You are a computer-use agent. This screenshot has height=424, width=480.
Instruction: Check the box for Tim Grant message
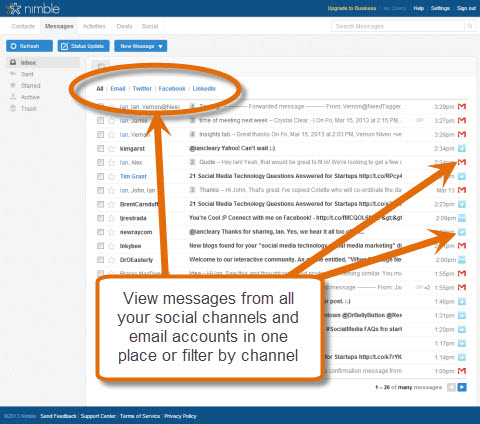[x=100, y=176]
